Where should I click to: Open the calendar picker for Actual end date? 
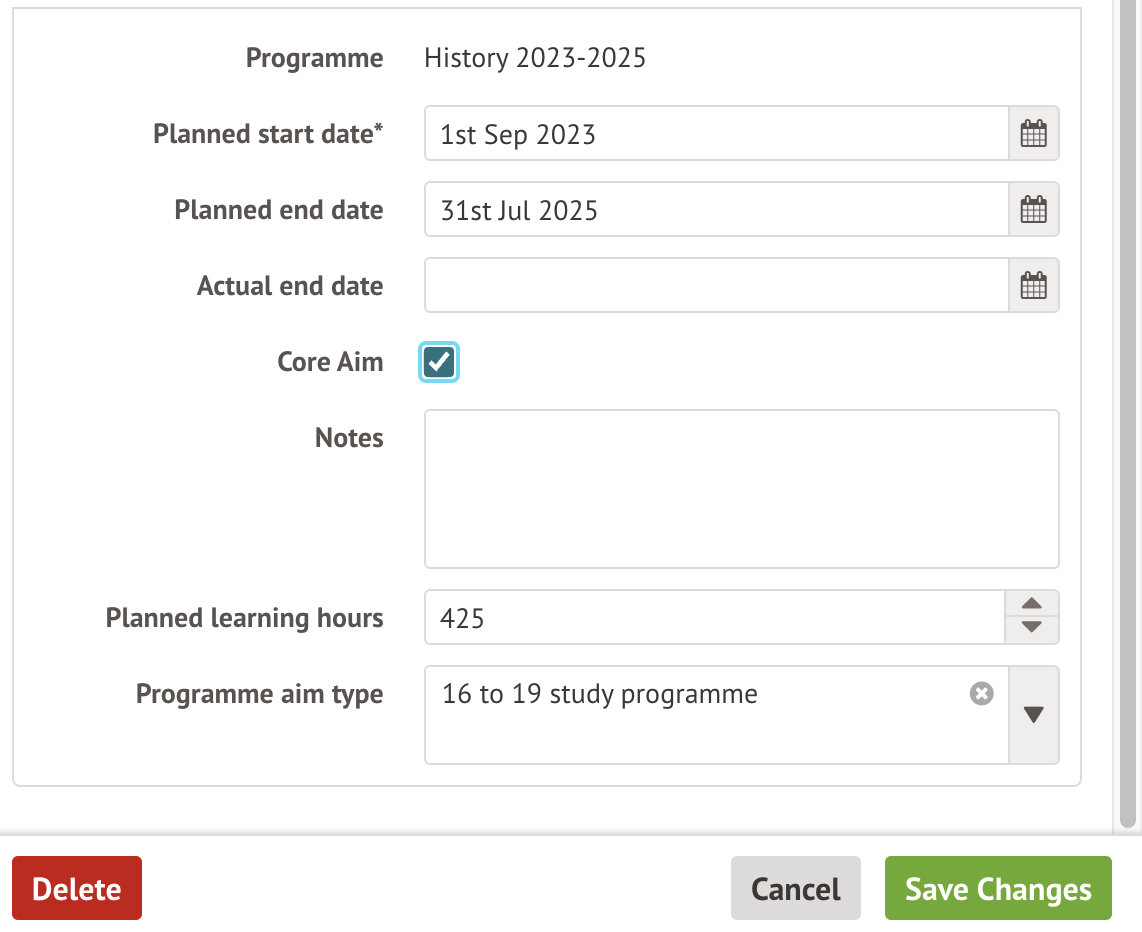coord(1033,285)
